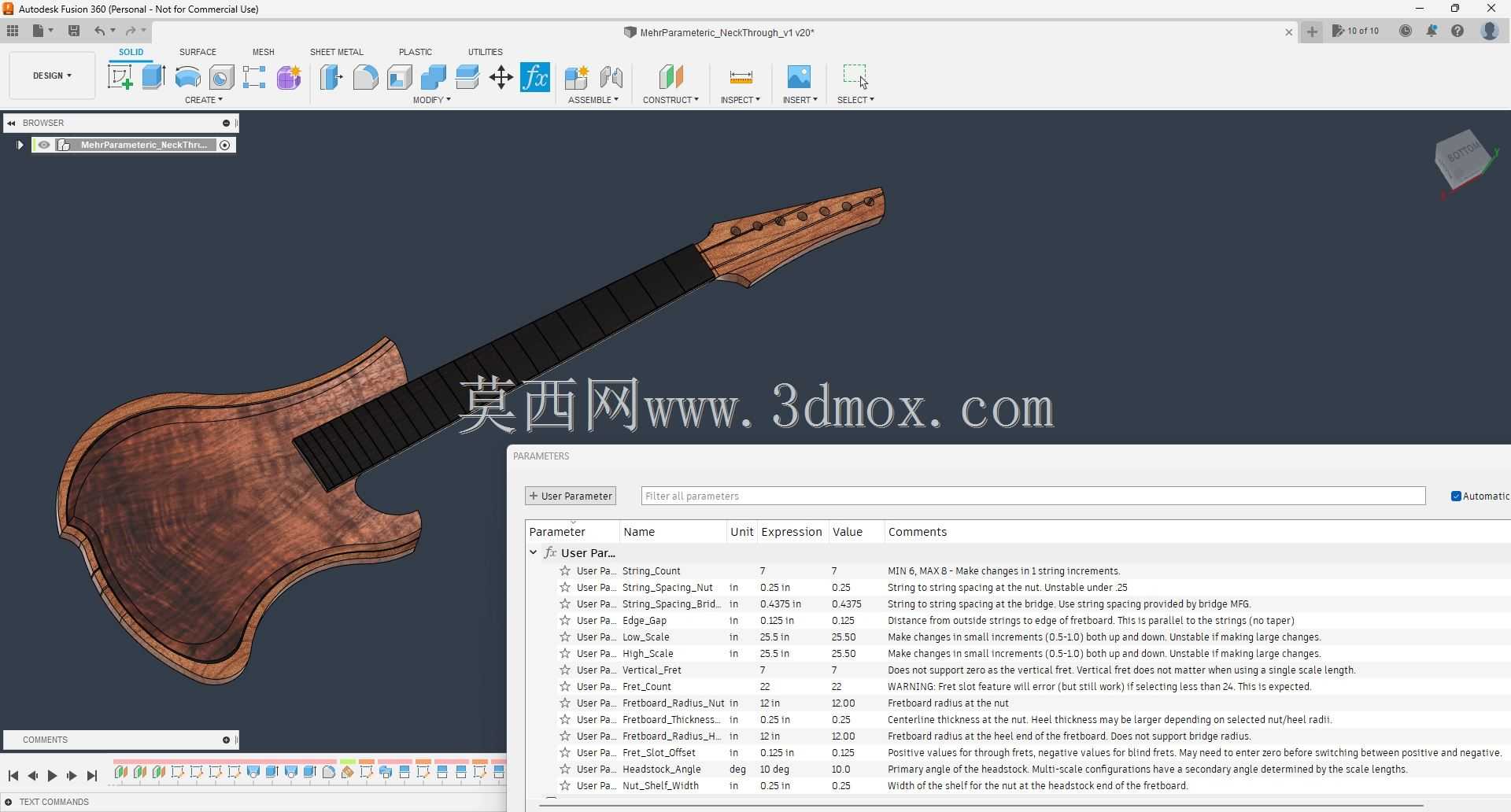Select the Hole tool

tap(221, 77)
